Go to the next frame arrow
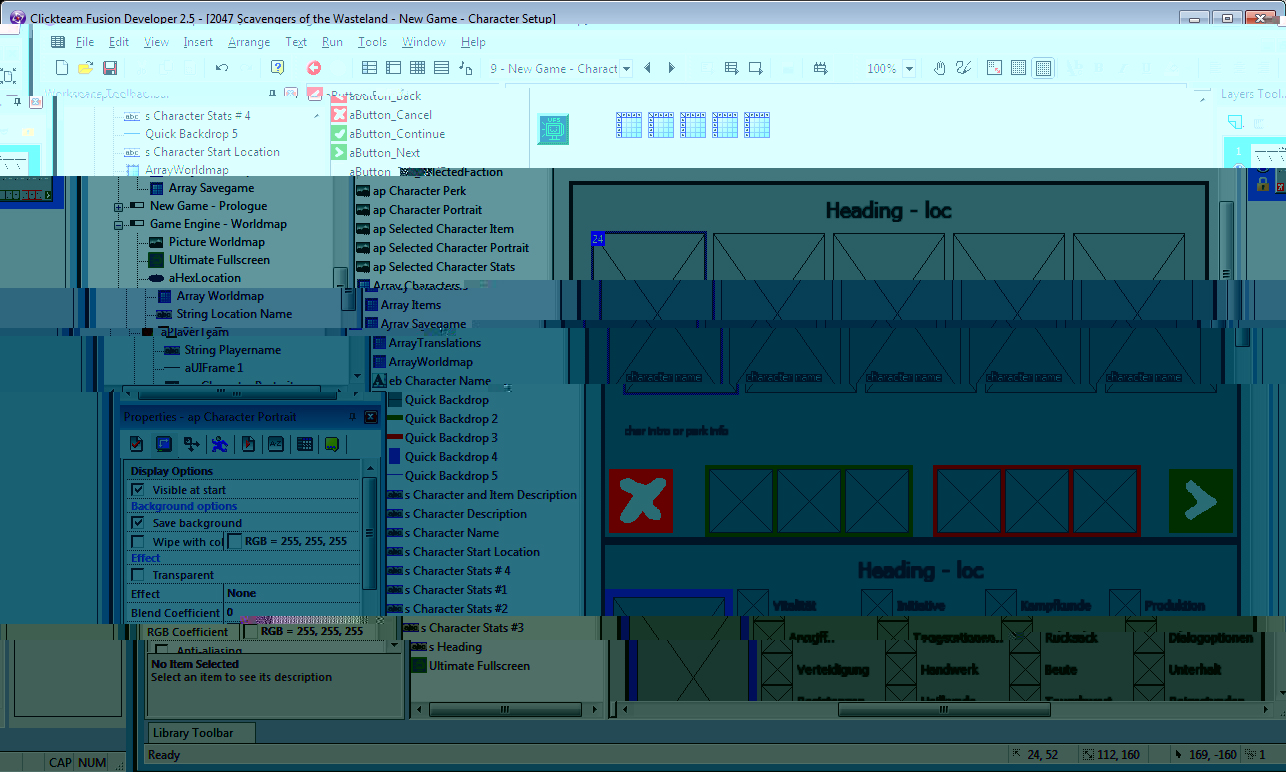The height and width of the screenshot is (772, 1286). point(672,68)
